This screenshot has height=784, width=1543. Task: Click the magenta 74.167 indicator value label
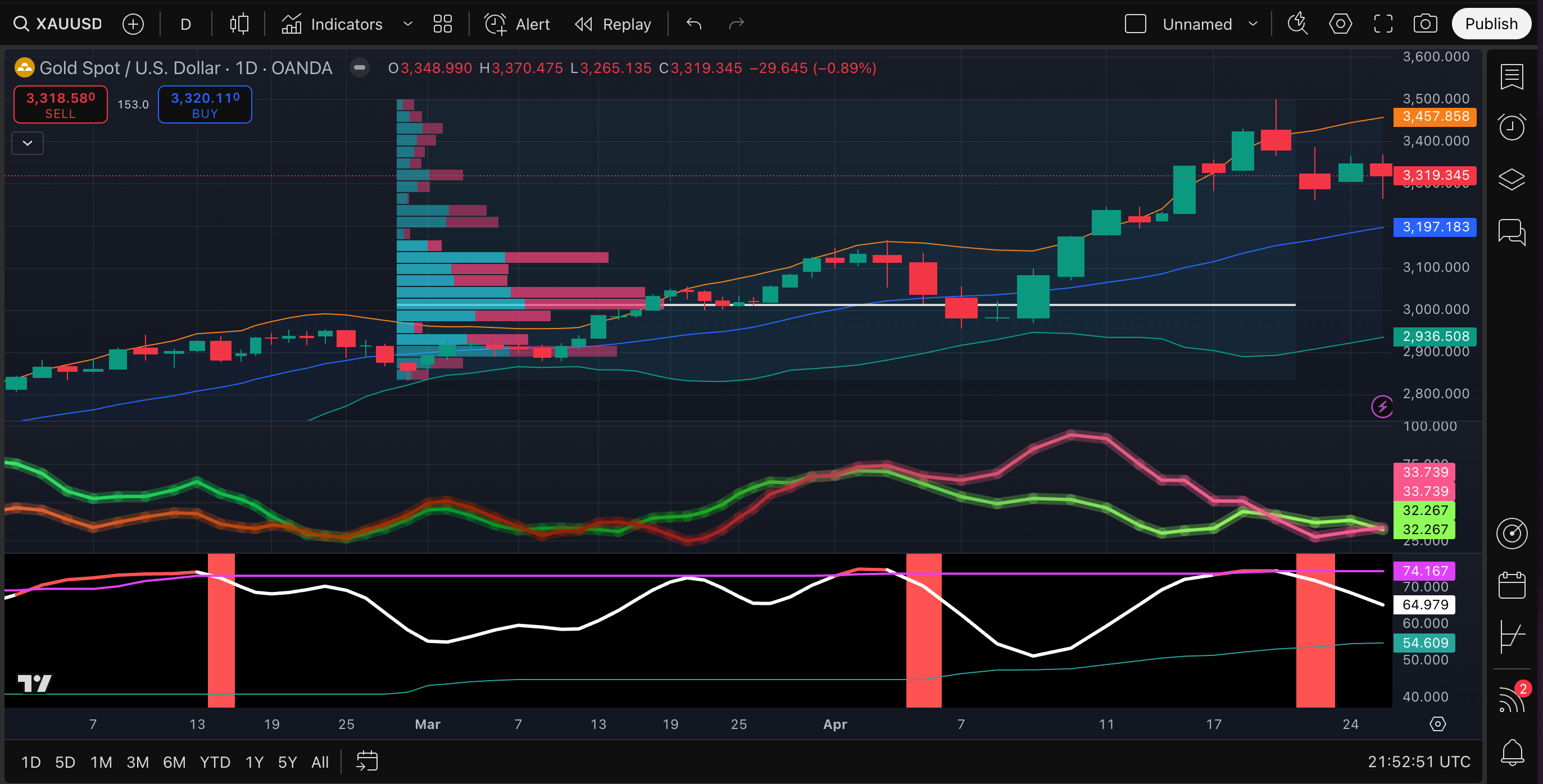pos(1425,571)
